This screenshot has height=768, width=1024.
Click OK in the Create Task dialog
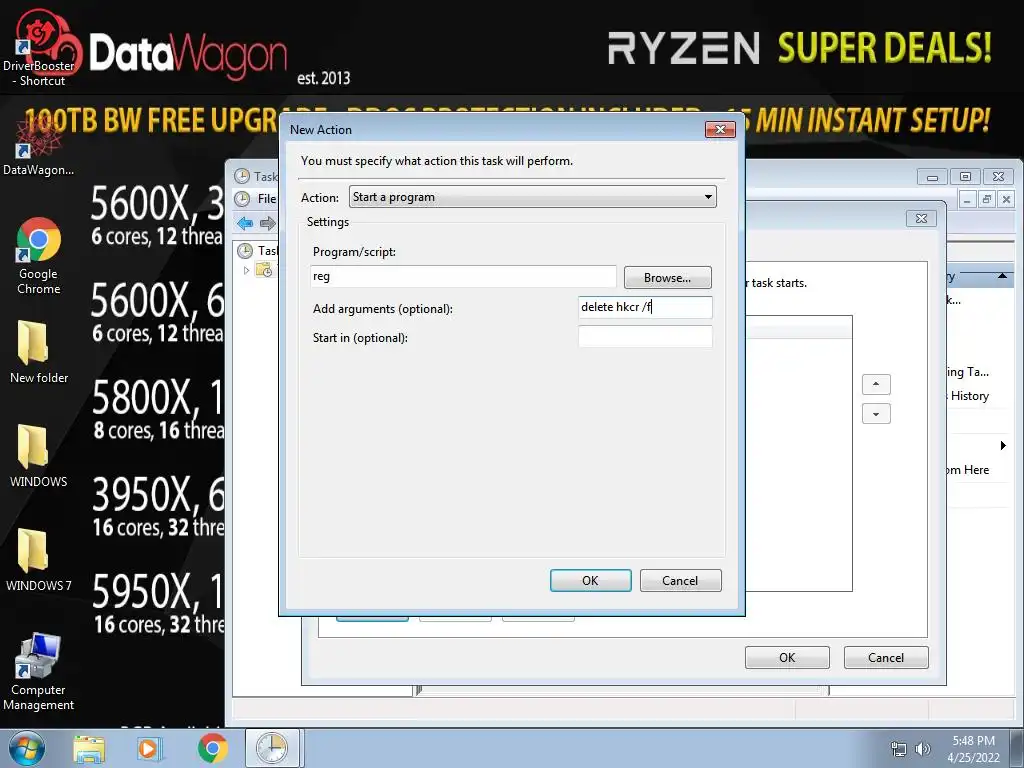point(787,658)
